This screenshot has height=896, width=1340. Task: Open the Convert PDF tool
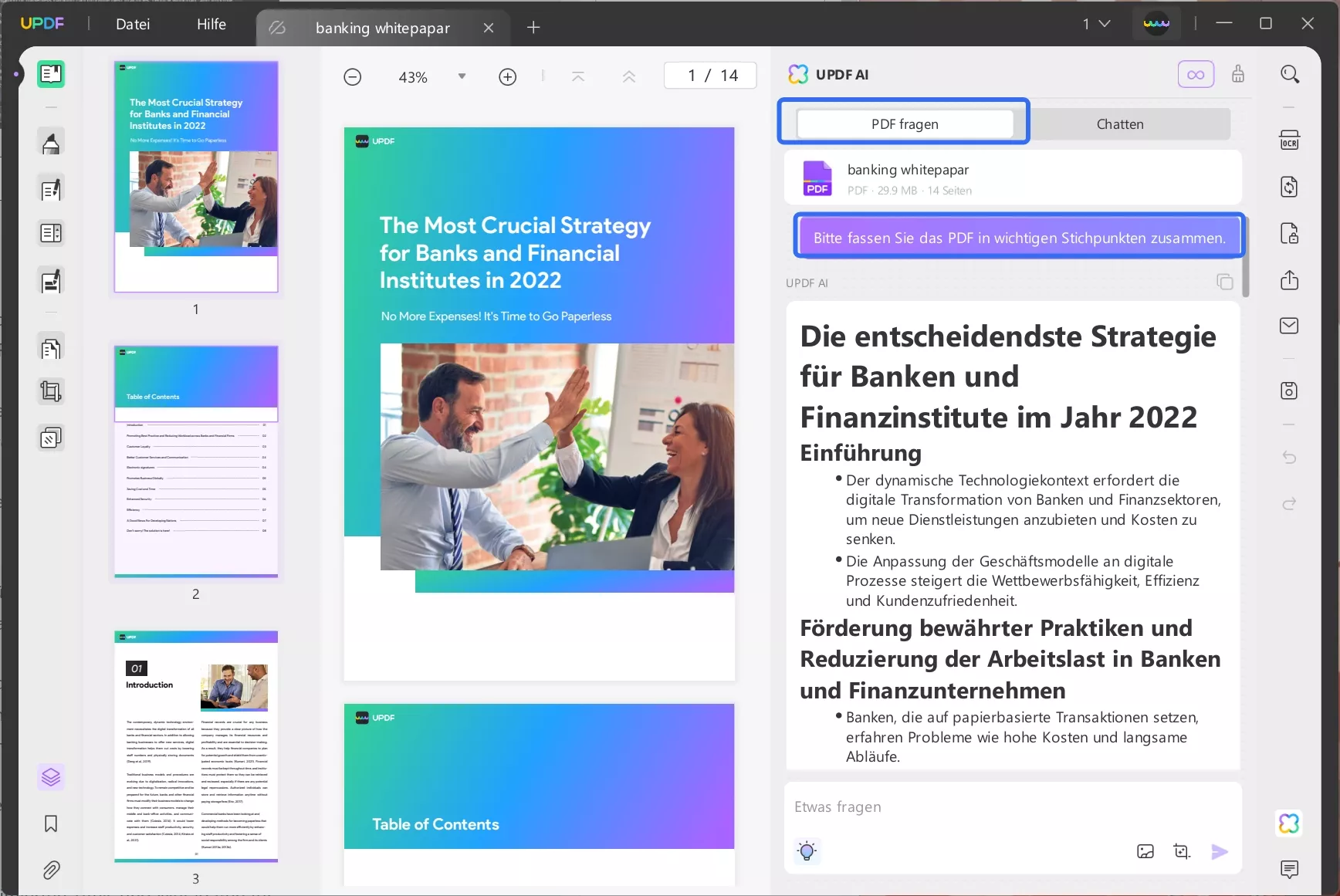click(x=1289, y=187)
